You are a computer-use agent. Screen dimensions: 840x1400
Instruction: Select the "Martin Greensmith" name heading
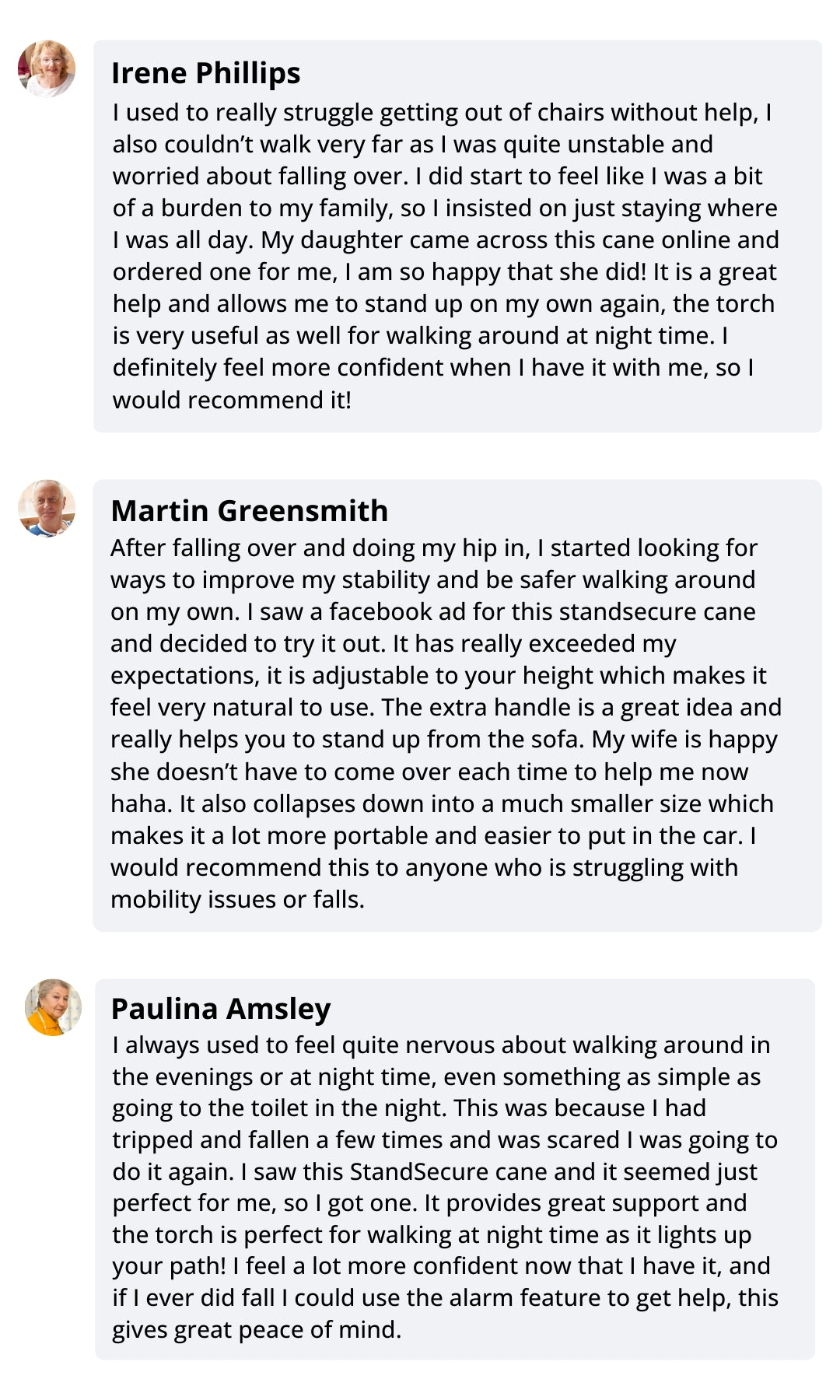pyautogui.click(x=249, y=511)
